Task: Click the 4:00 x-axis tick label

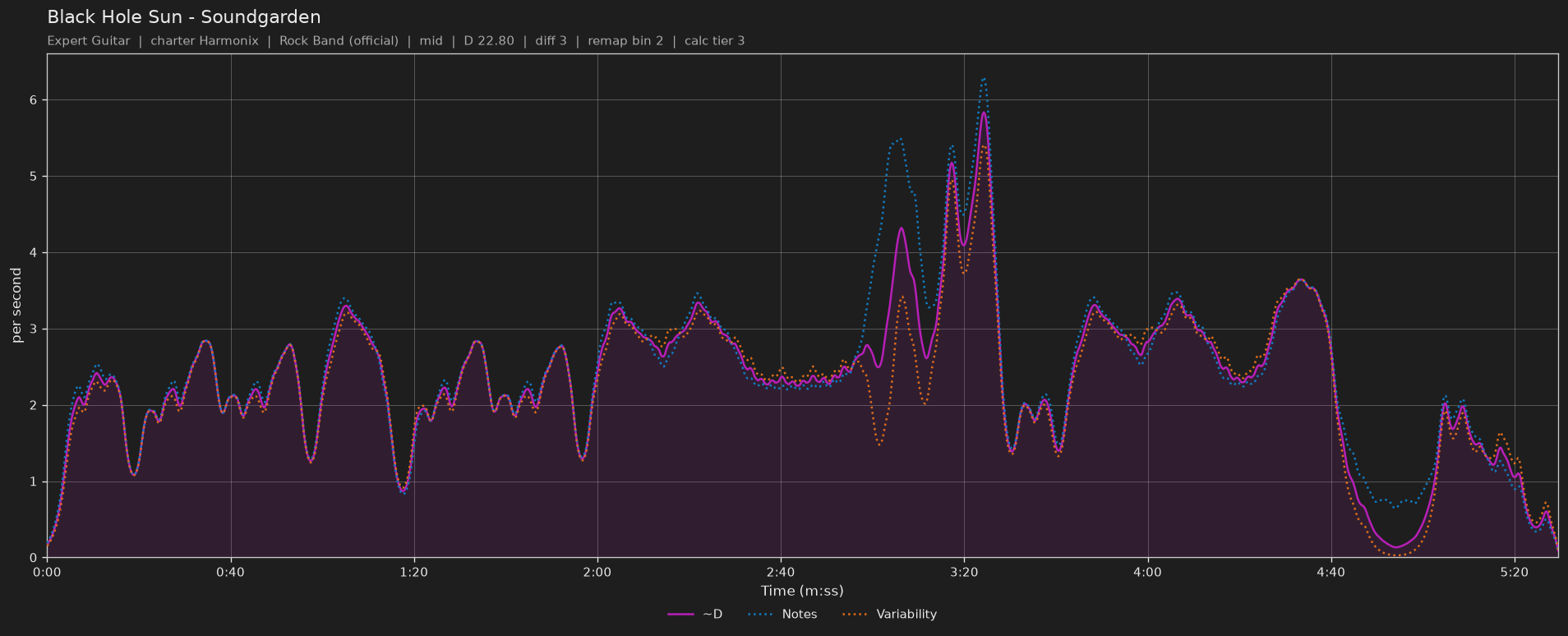Action: (x=1147, y=573)
